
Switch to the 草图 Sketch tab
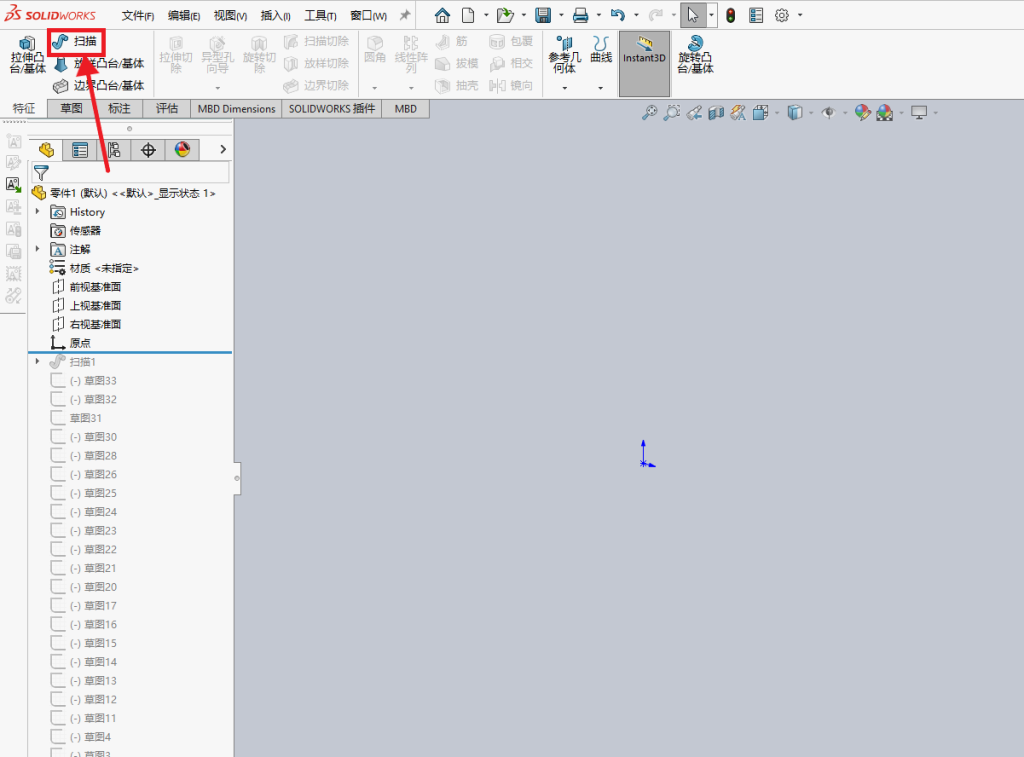[x=71, y=108]
